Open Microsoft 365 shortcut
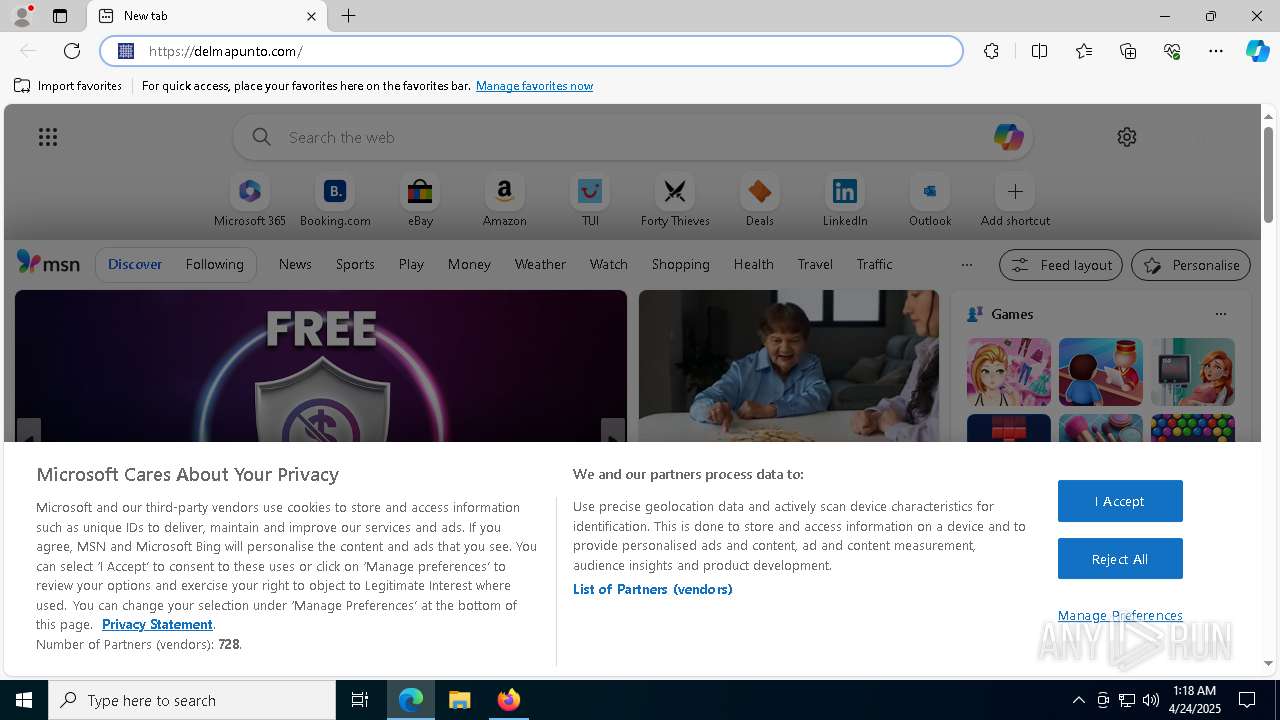The width and height of the screenshot is (1280, 720). click(x=250, y=201)
